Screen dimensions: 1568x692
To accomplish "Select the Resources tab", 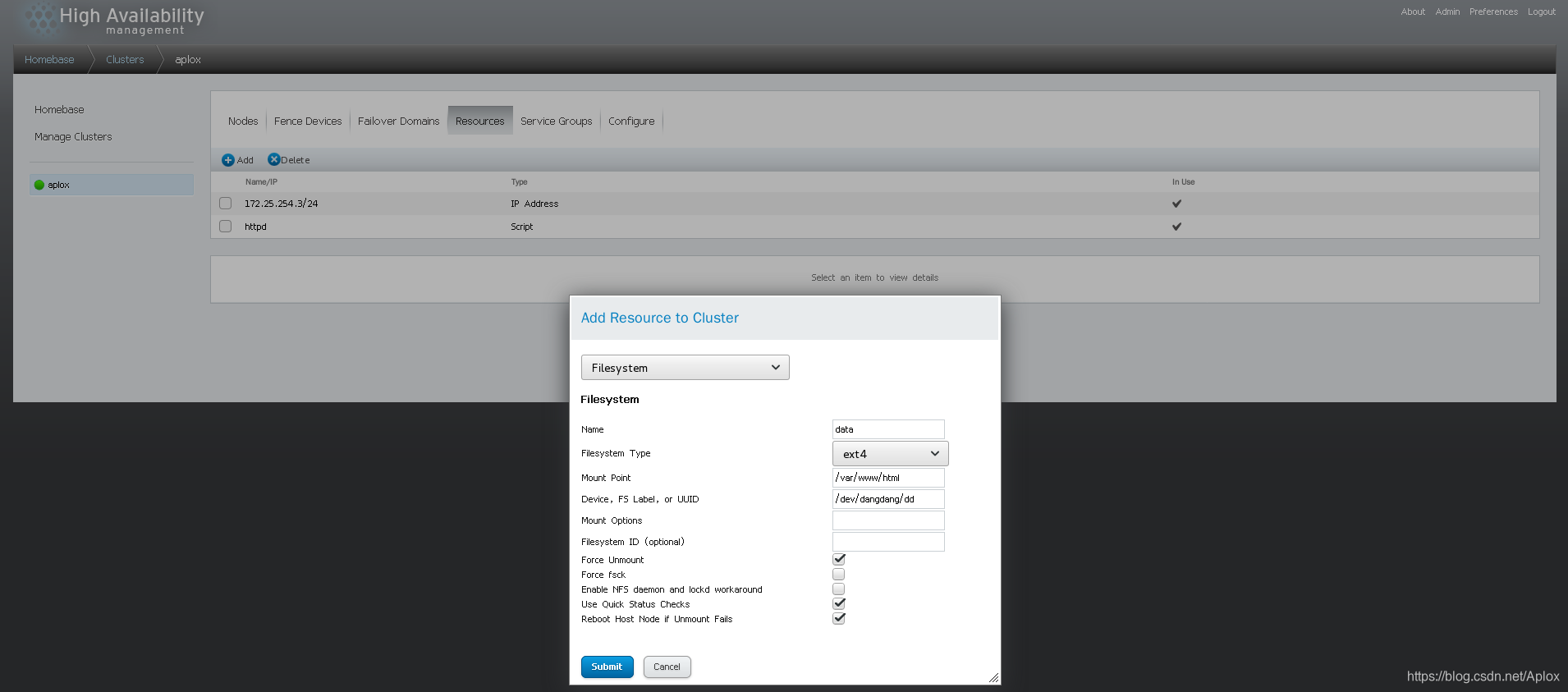I will [480, 121].
